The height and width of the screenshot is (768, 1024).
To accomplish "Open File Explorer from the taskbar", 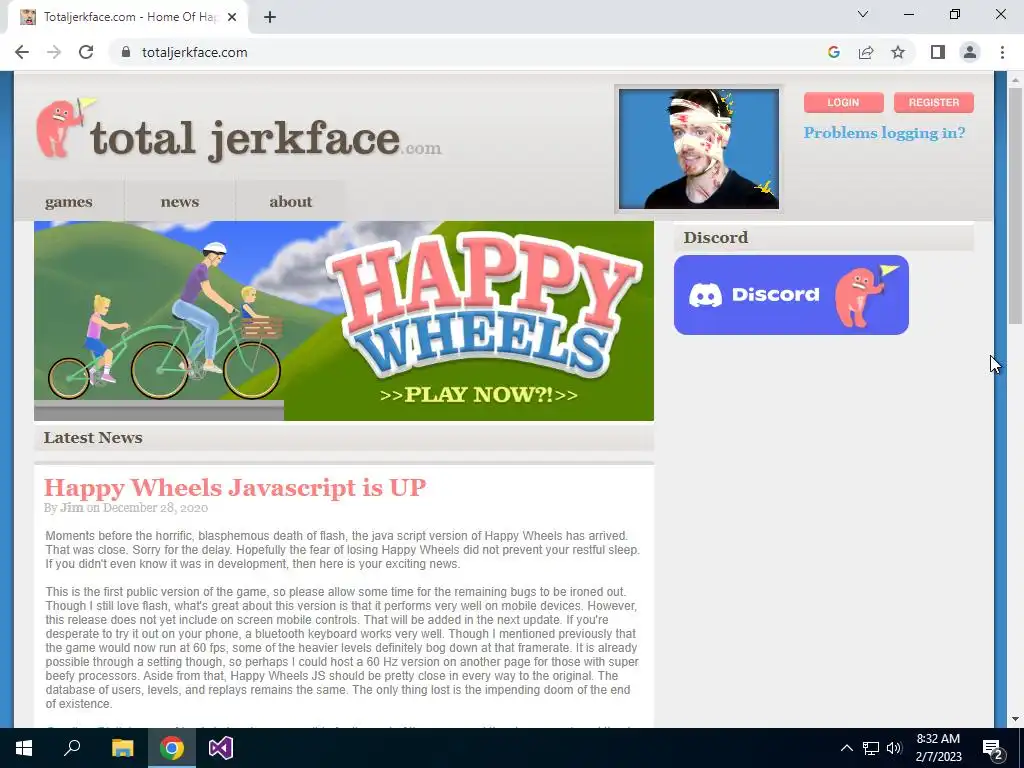I will point(122,748).
